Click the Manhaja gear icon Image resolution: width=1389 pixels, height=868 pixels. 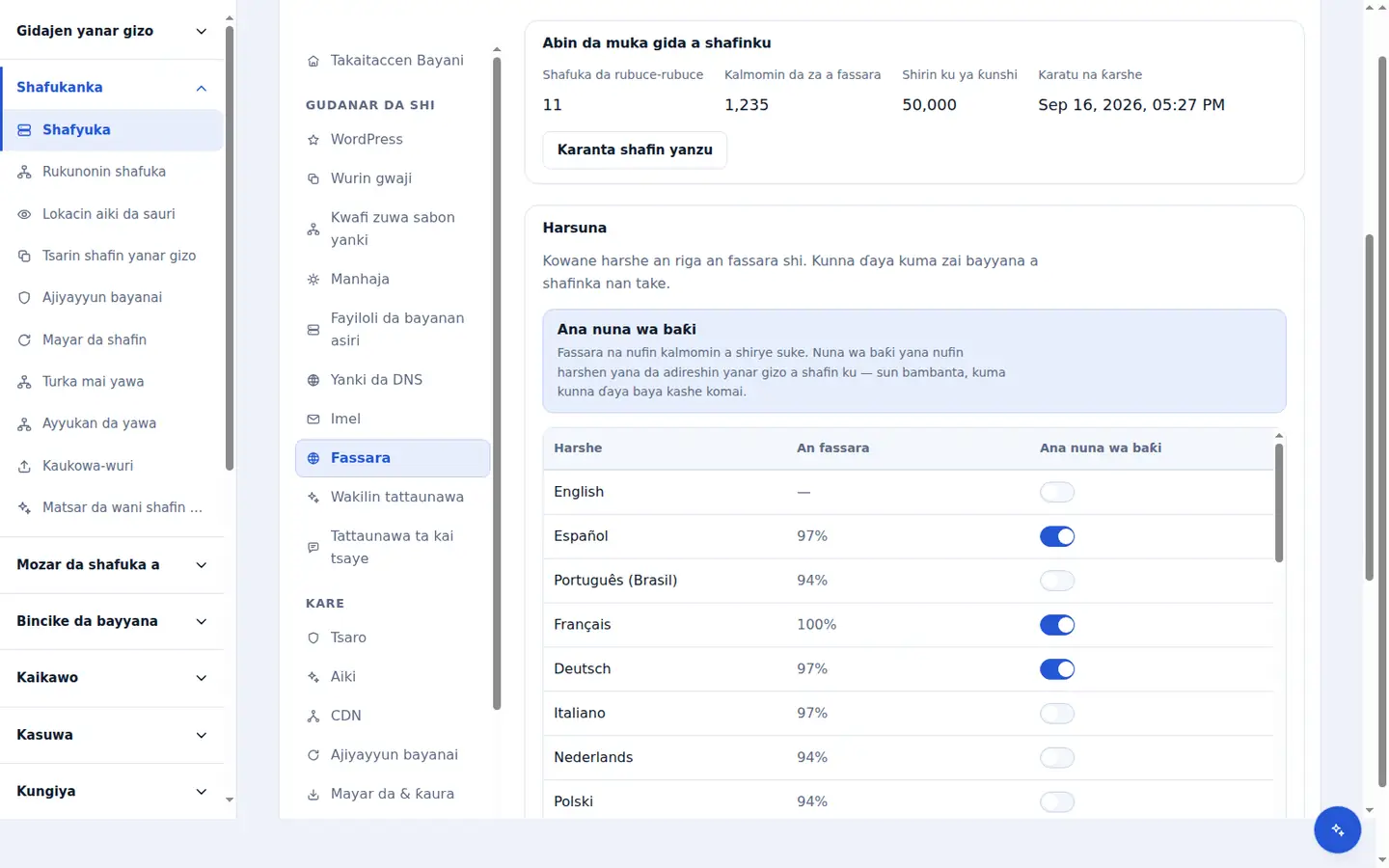tap(313, 280)
